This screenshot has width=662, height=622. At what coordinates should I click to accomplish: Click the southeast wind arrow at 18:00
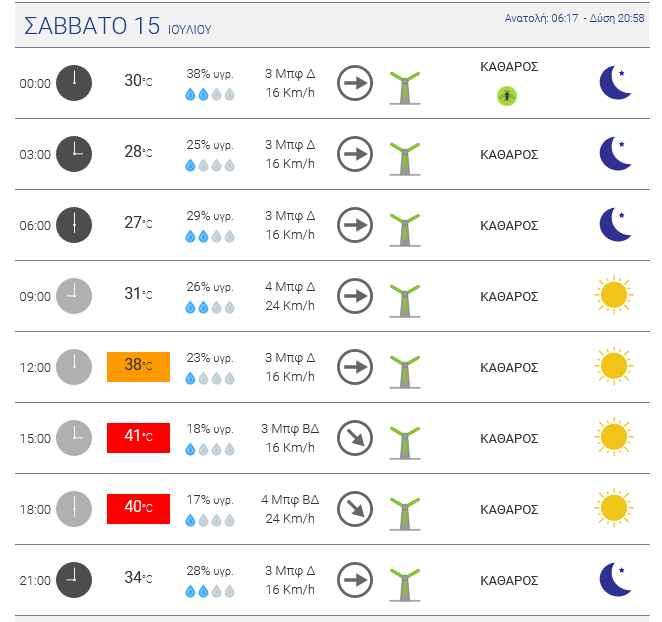tap(354, 509)
